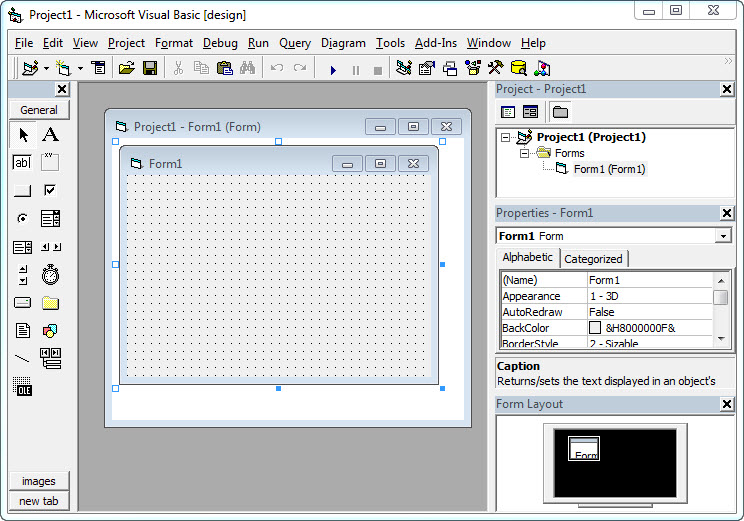This screenshot has height=521, width=744.
Task: Toggle Folders view in Project explorer
Action: point(560,112)
